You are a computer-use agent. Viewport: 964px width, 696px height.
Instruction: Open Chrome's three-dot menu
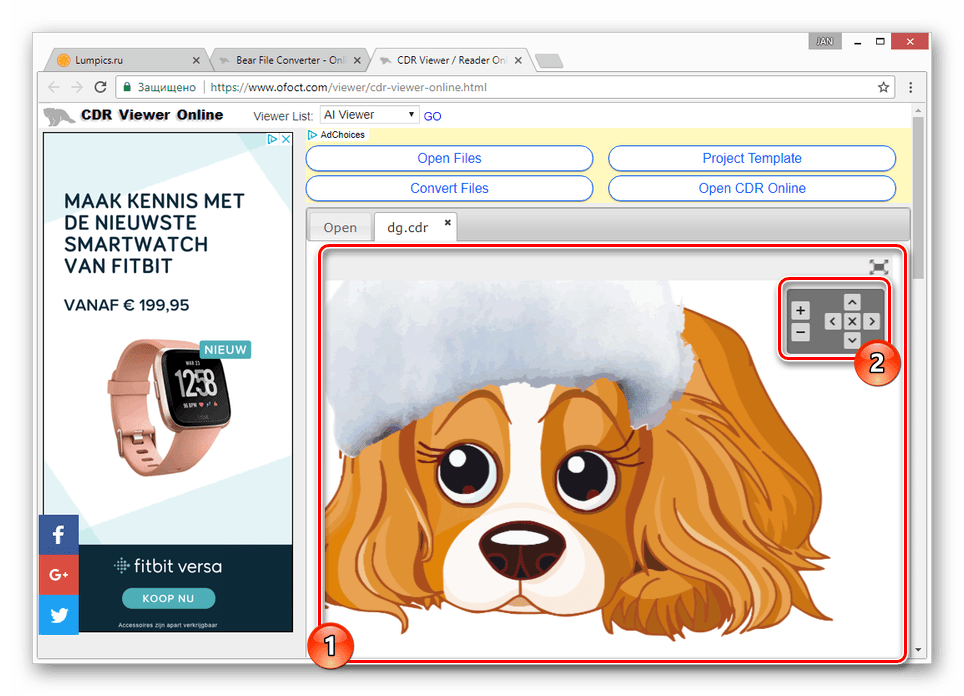click(911, 87)
